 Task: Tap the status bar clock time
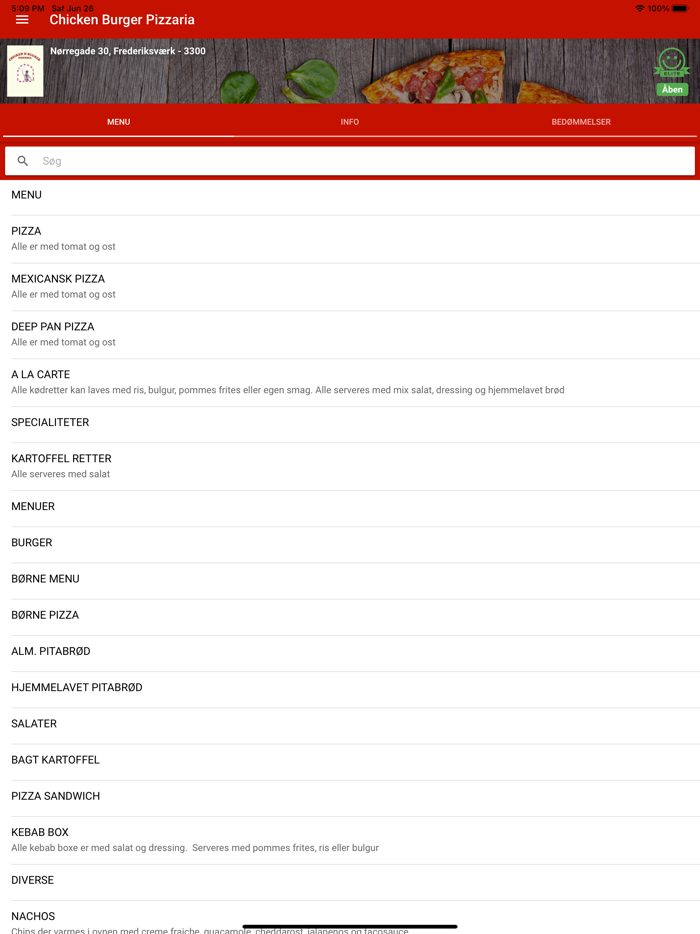tap(28, 8)
